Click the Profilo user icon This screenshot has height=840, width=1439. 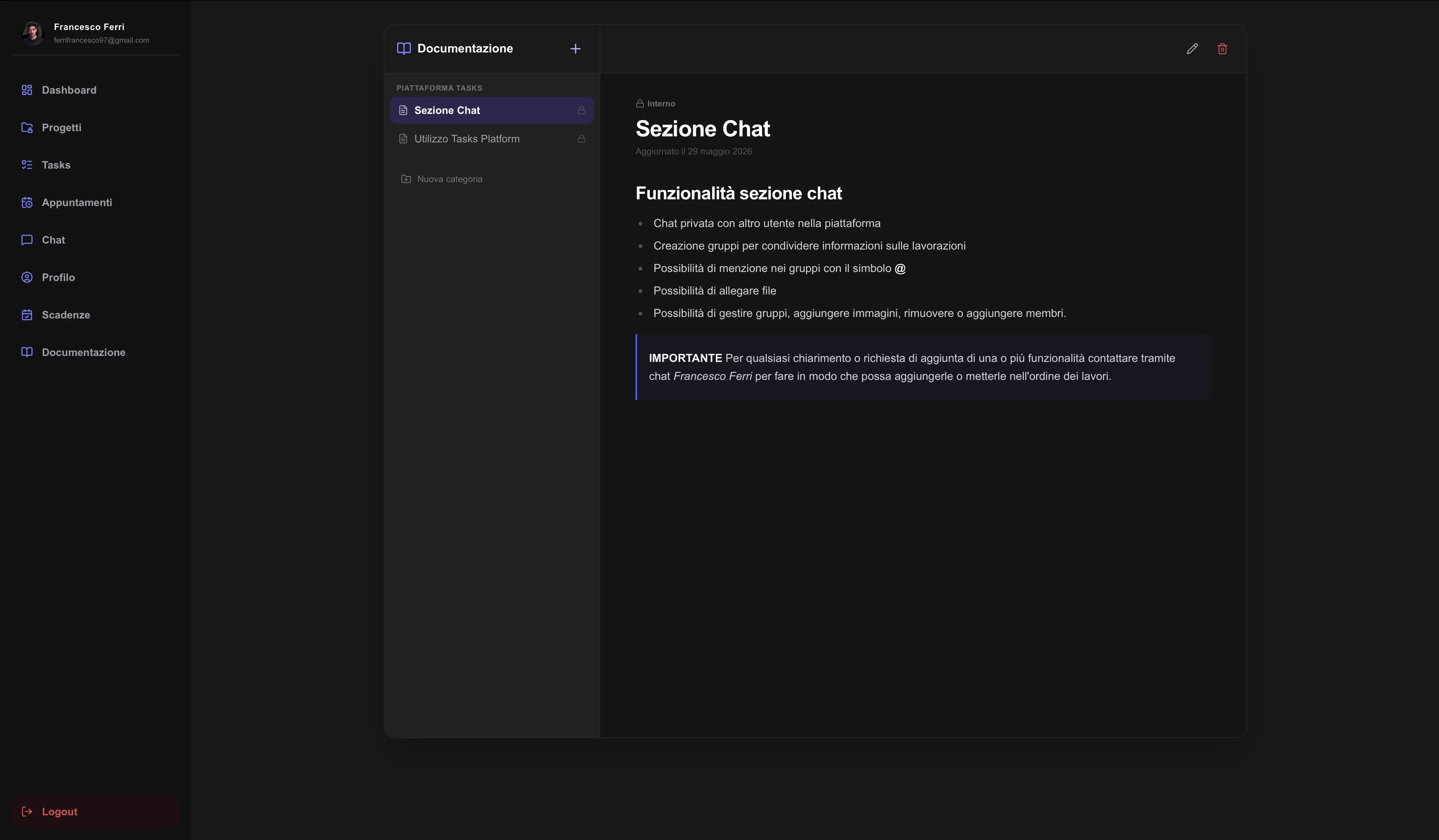(x=27, y=277)
